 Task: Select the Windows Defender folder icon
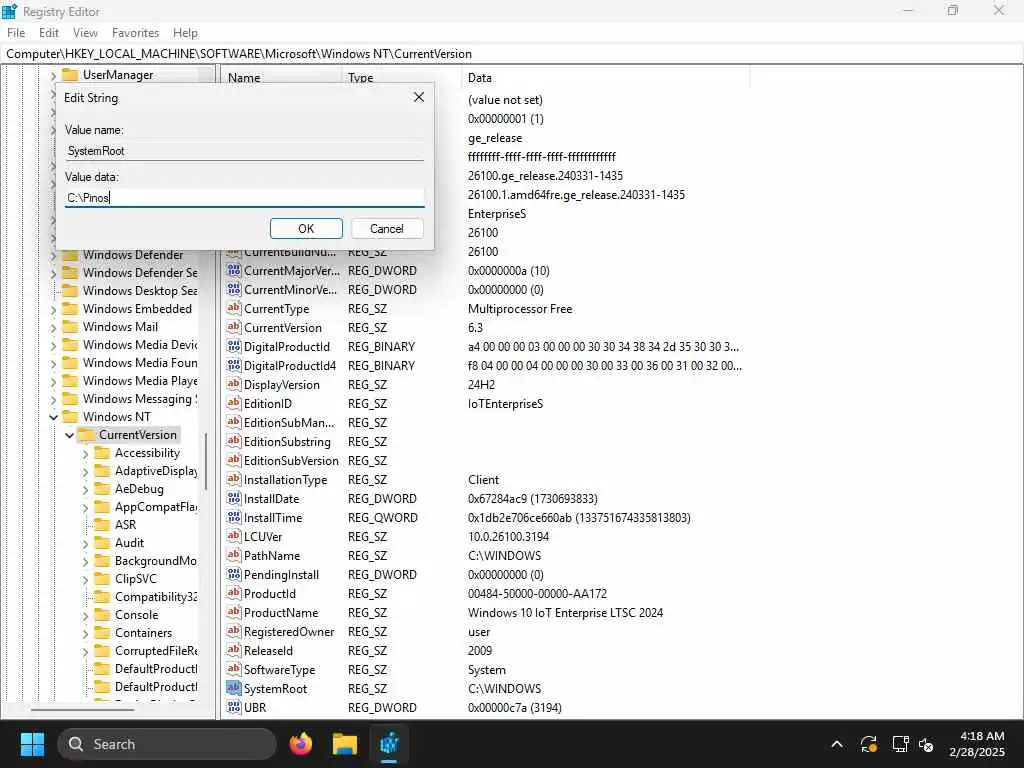(x=70, y=255)
